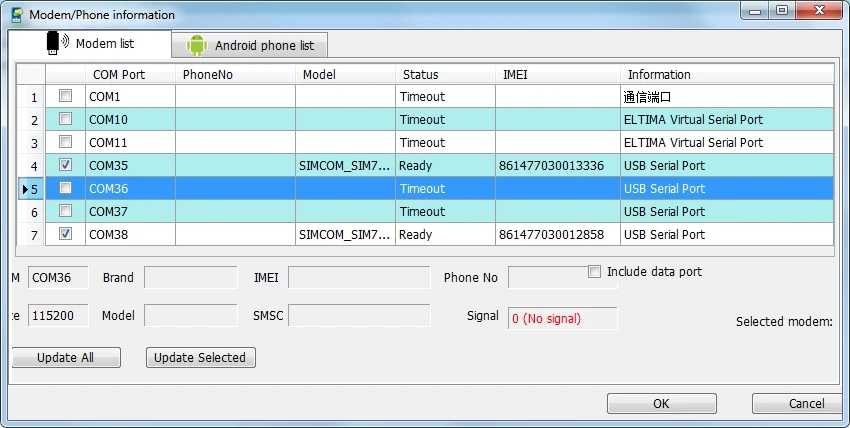Uncheck the COM38 row checkbox

(65, 234)
